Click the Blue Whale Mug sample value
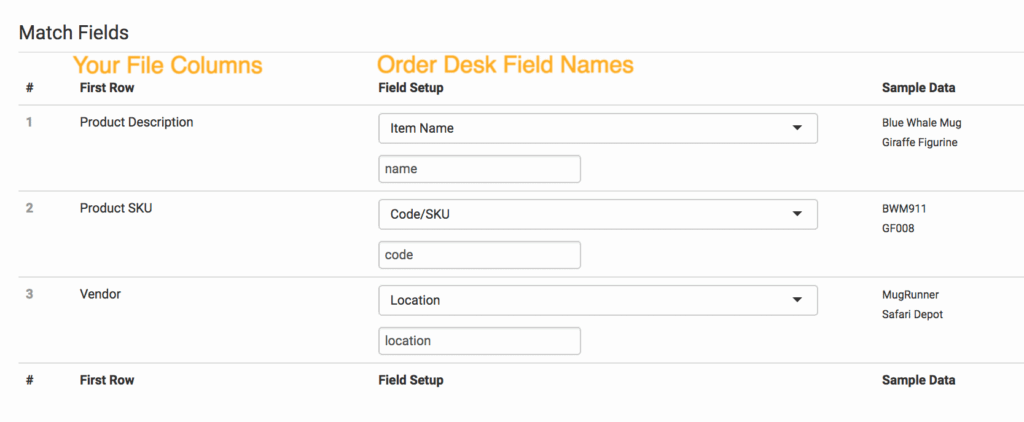Image resolution: width=1024 pixels, height=422 pixels. [921, 123]
